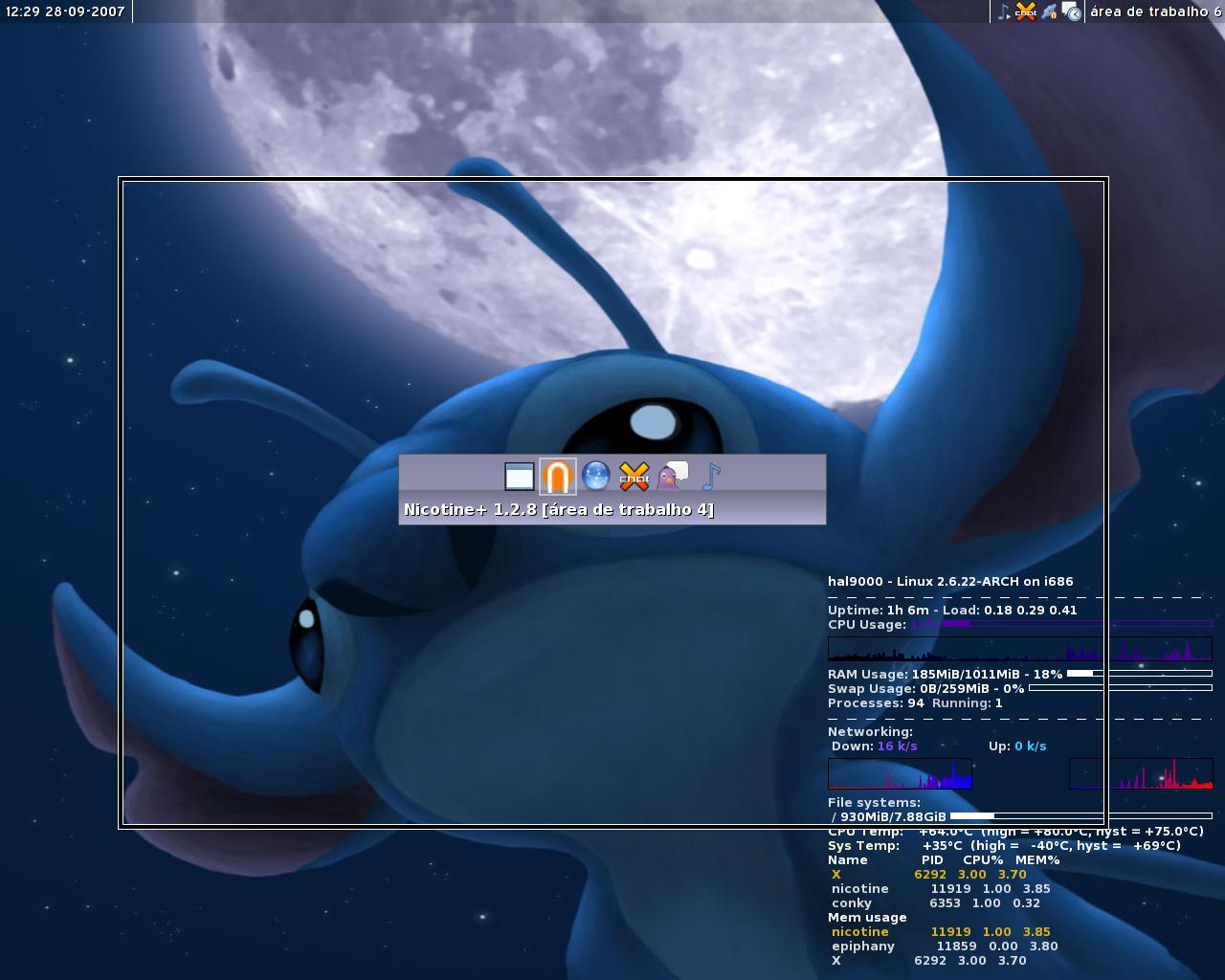Open the Nicotine tray icon with bird
The width and height of the screenshot is (1225, 980).
point(1050,11)
